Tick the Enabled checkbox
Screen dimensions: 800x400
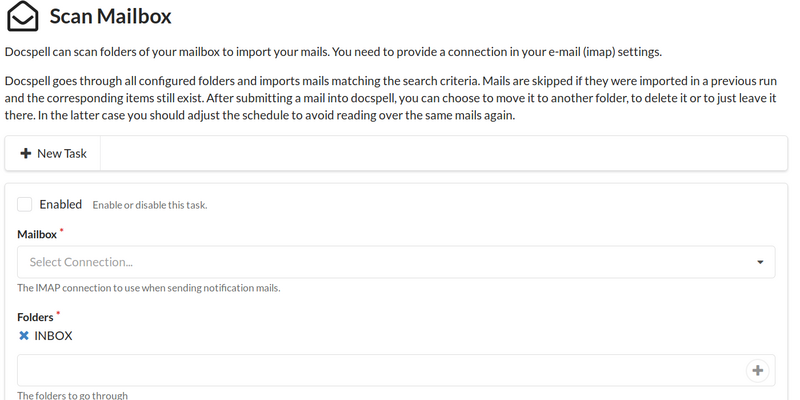[x=25, y=204]
